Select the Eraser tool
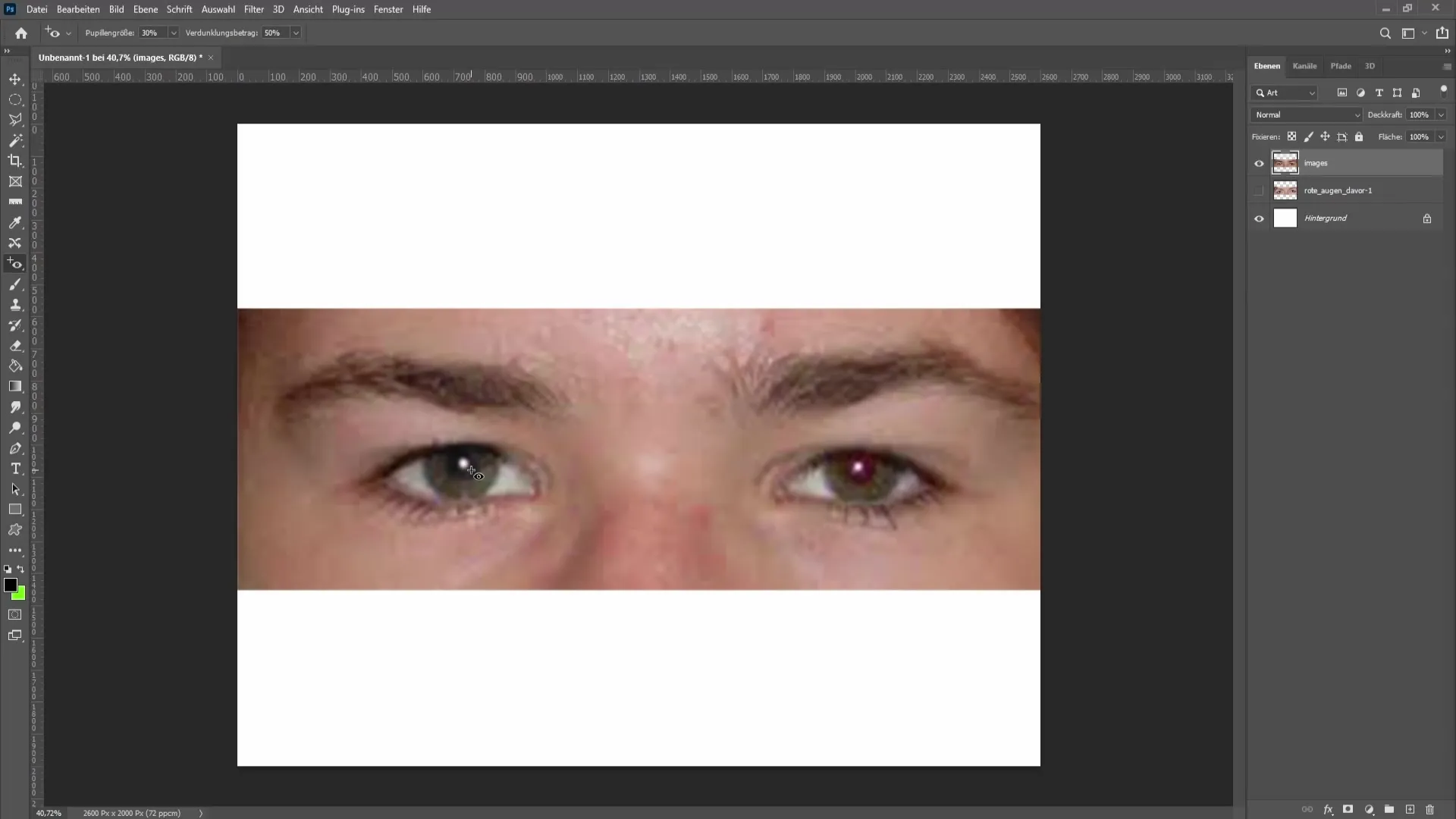This screenshot has width=1456, height=819. pyautogui.click(x=15, y=346)
